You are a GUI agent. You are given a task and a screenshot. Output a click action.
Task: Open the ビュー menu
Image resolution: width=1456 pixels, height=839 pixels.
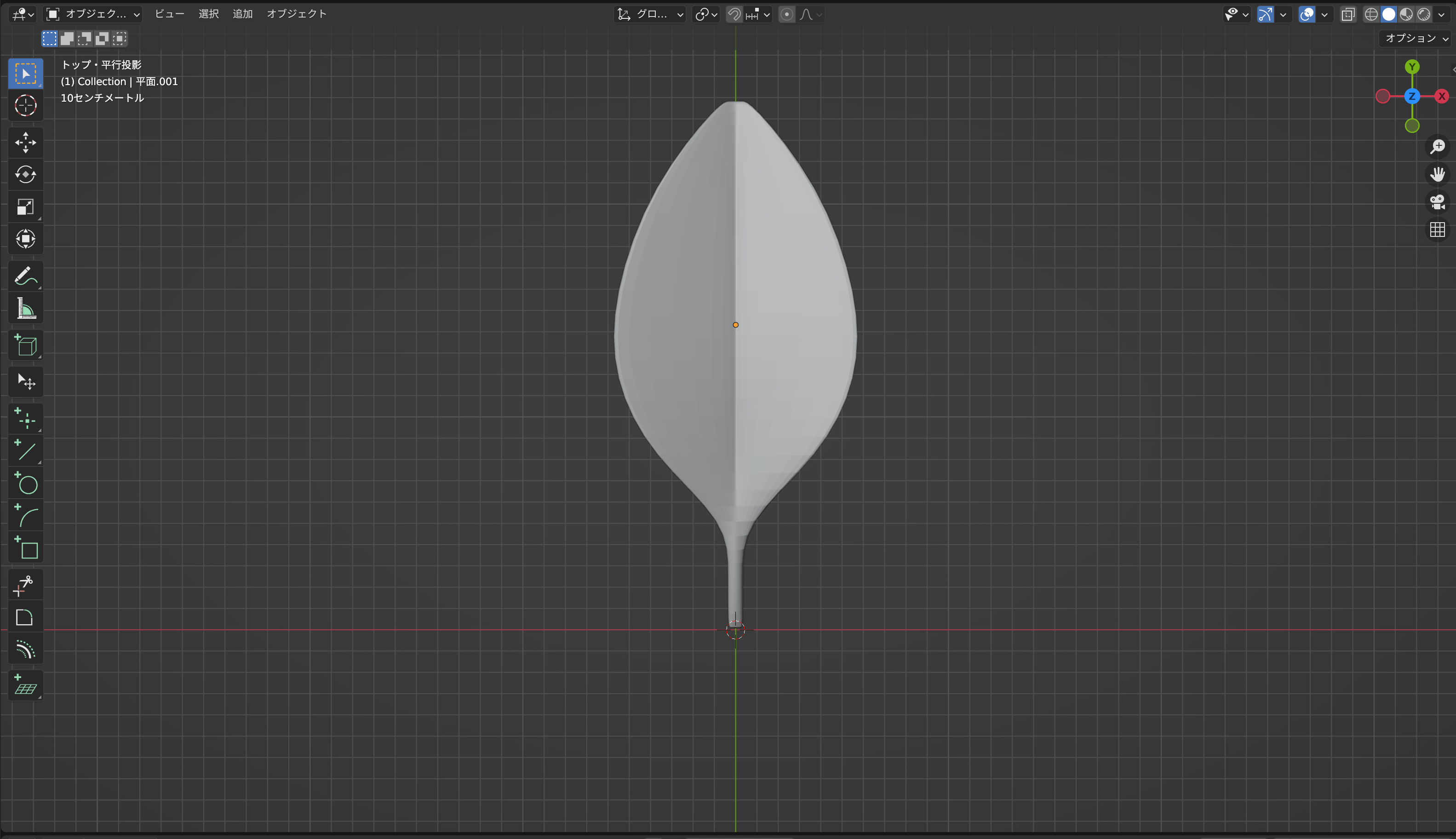169,14
